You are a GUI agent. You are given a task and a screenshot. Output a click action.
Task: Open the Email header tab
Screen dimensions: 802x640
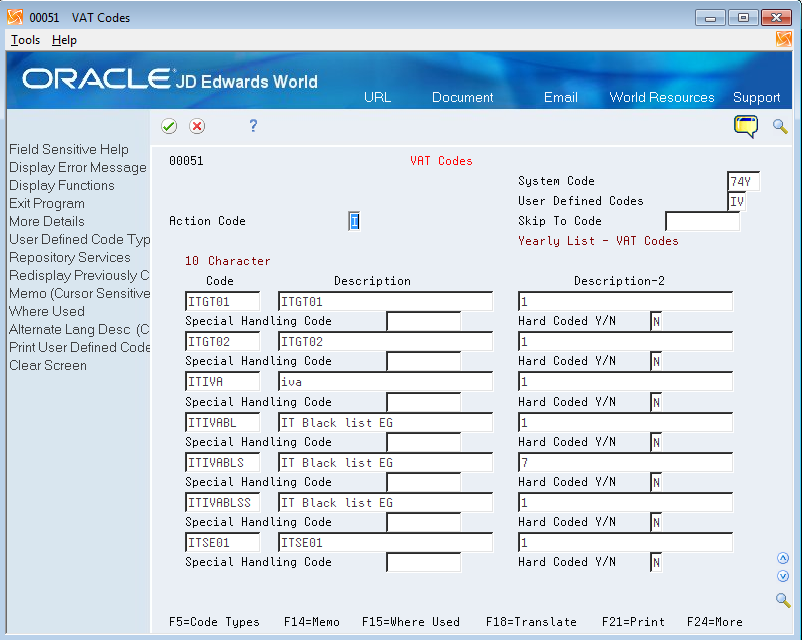(x=561, y=97)
